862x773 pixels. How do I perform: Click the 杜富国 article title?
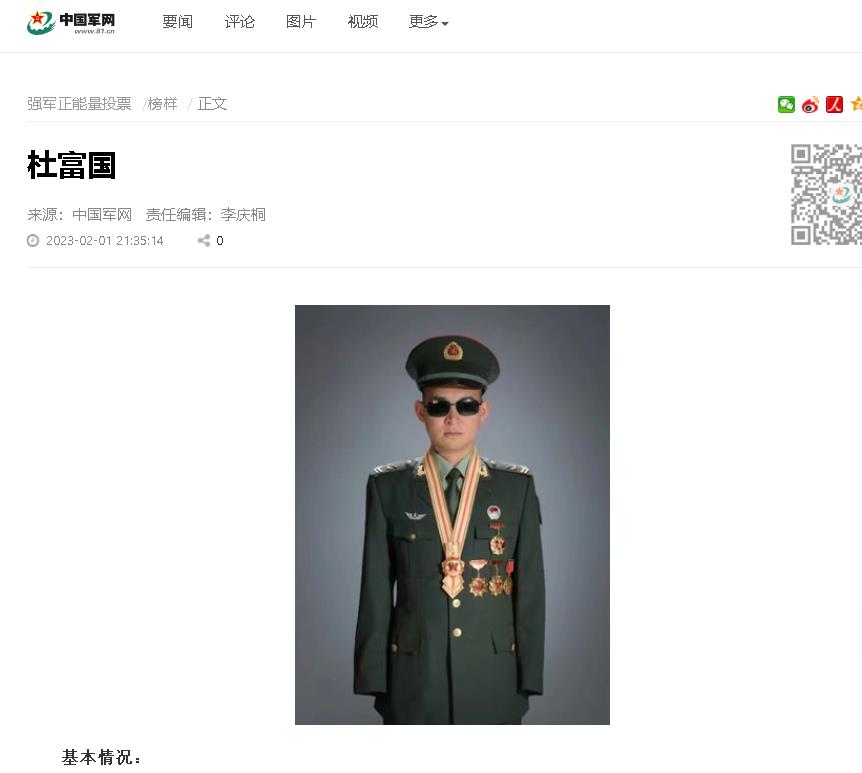point(71,165)
